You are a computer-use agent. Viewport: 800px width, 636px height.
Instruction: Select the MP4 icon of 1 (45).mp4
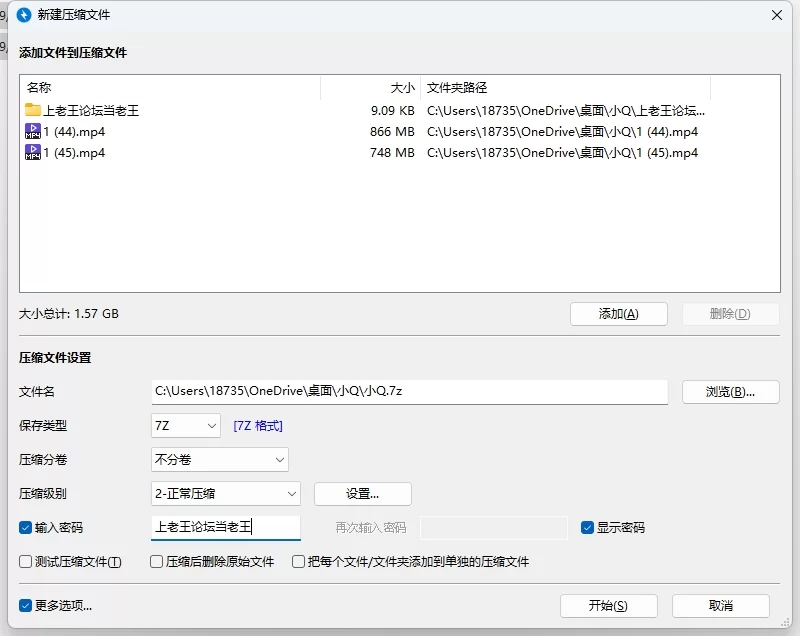pos(33,152)
